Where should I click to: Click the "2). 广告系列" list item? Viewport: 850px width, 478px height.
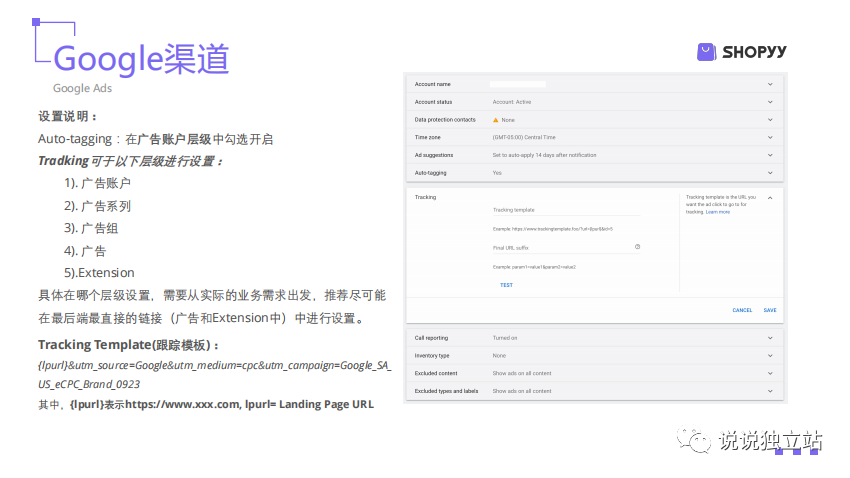point(98,206)
